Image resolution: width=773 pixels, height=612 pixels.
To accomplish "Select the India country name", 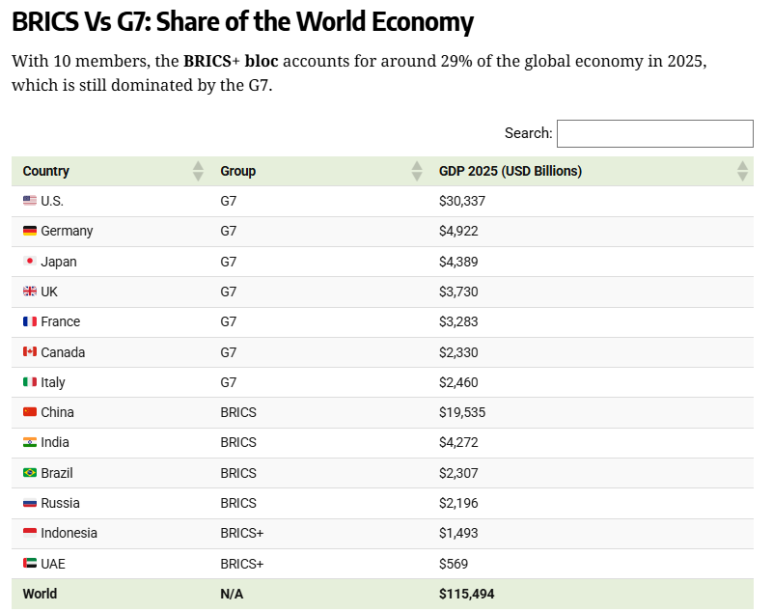I will point(55,442).
